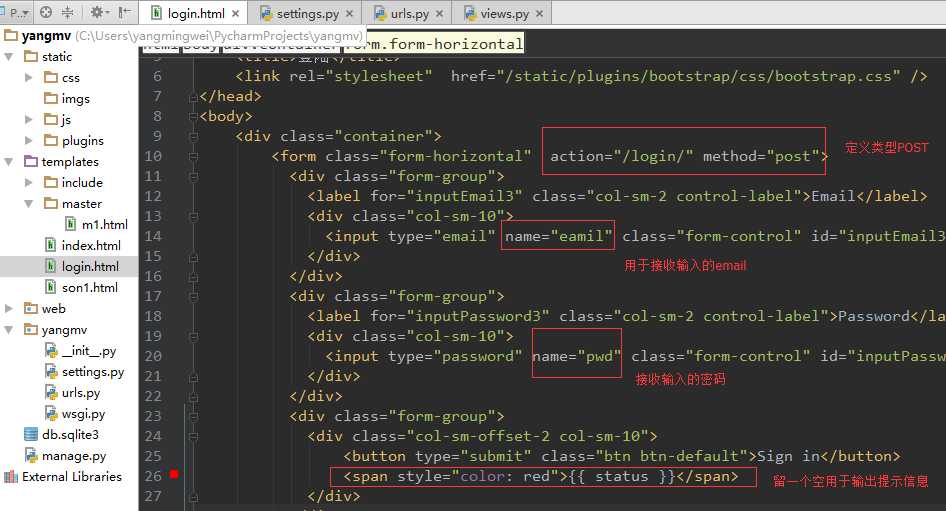Click the red color value in span style

tap(536, 477)
